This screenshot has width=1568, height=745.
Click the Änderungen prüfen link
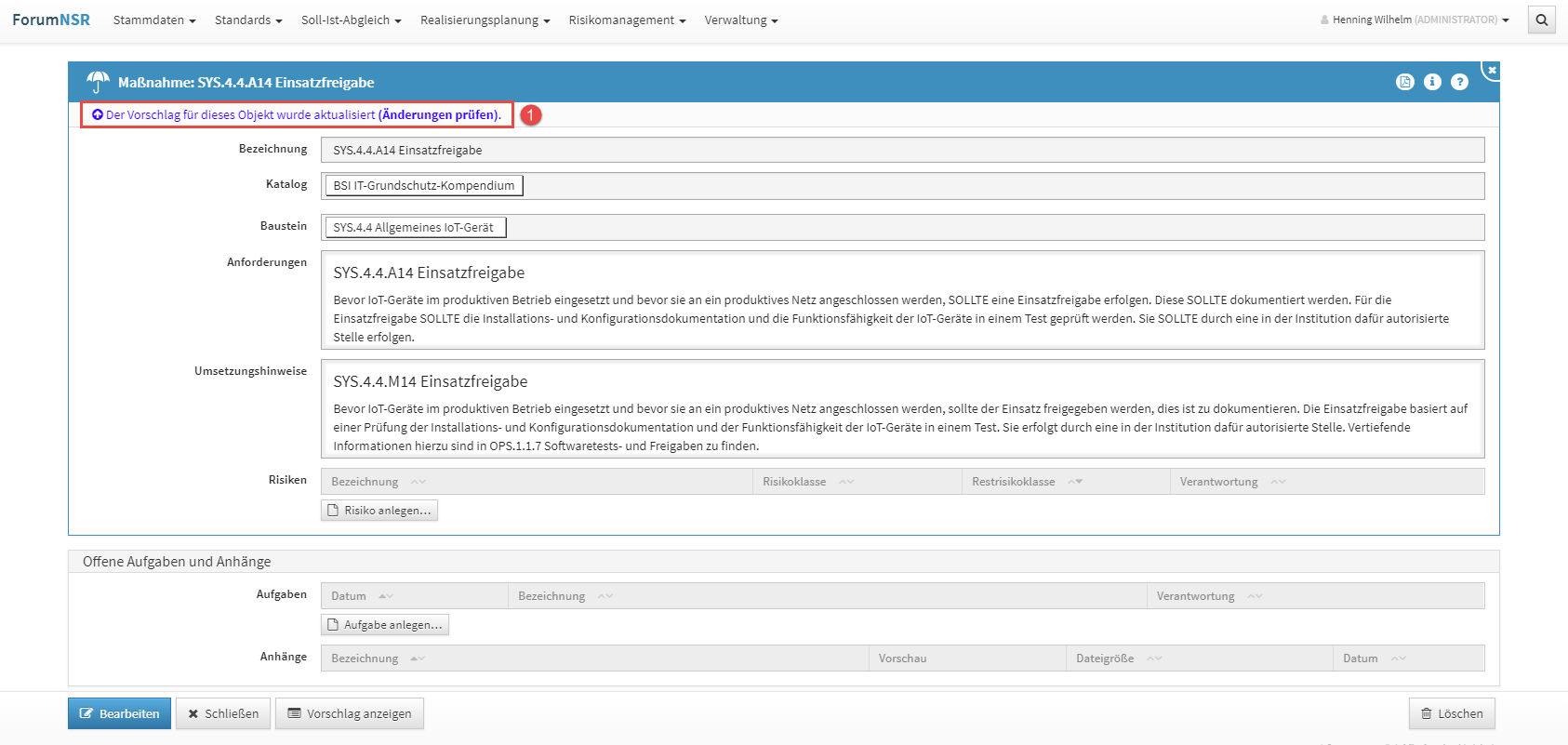(439, 115)
